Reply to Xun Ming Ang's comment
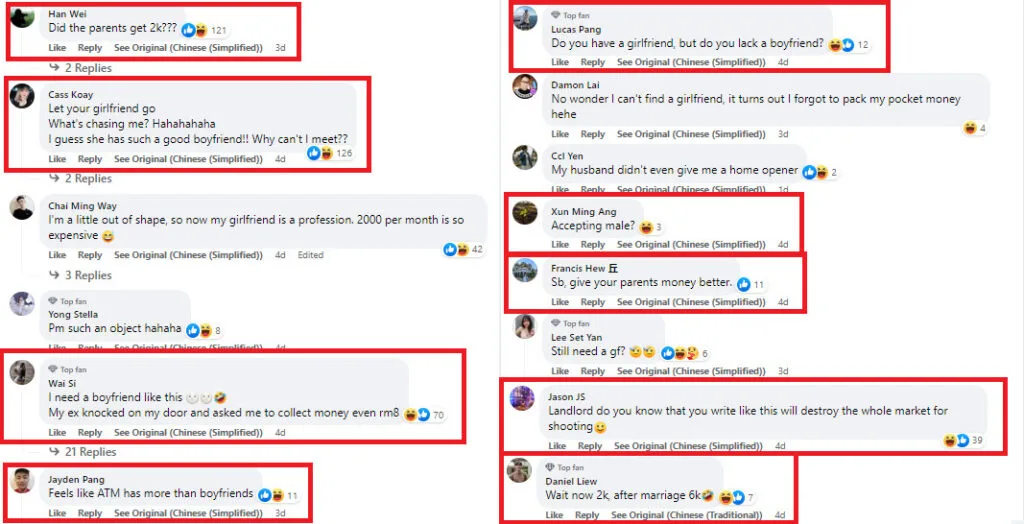Image resolution: width=1024 pixels, height=524 pixels. click(593, 244)
